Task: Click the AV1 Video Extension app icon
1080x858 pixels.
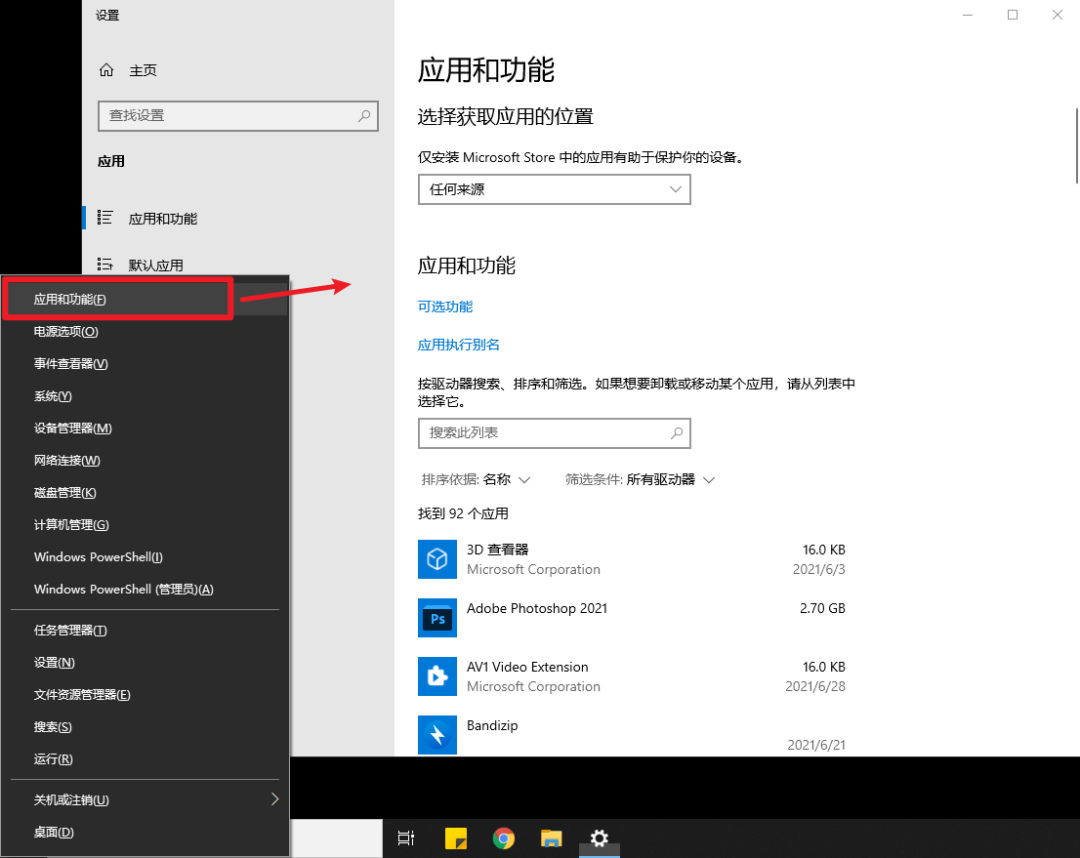Action: click(437, 676)
